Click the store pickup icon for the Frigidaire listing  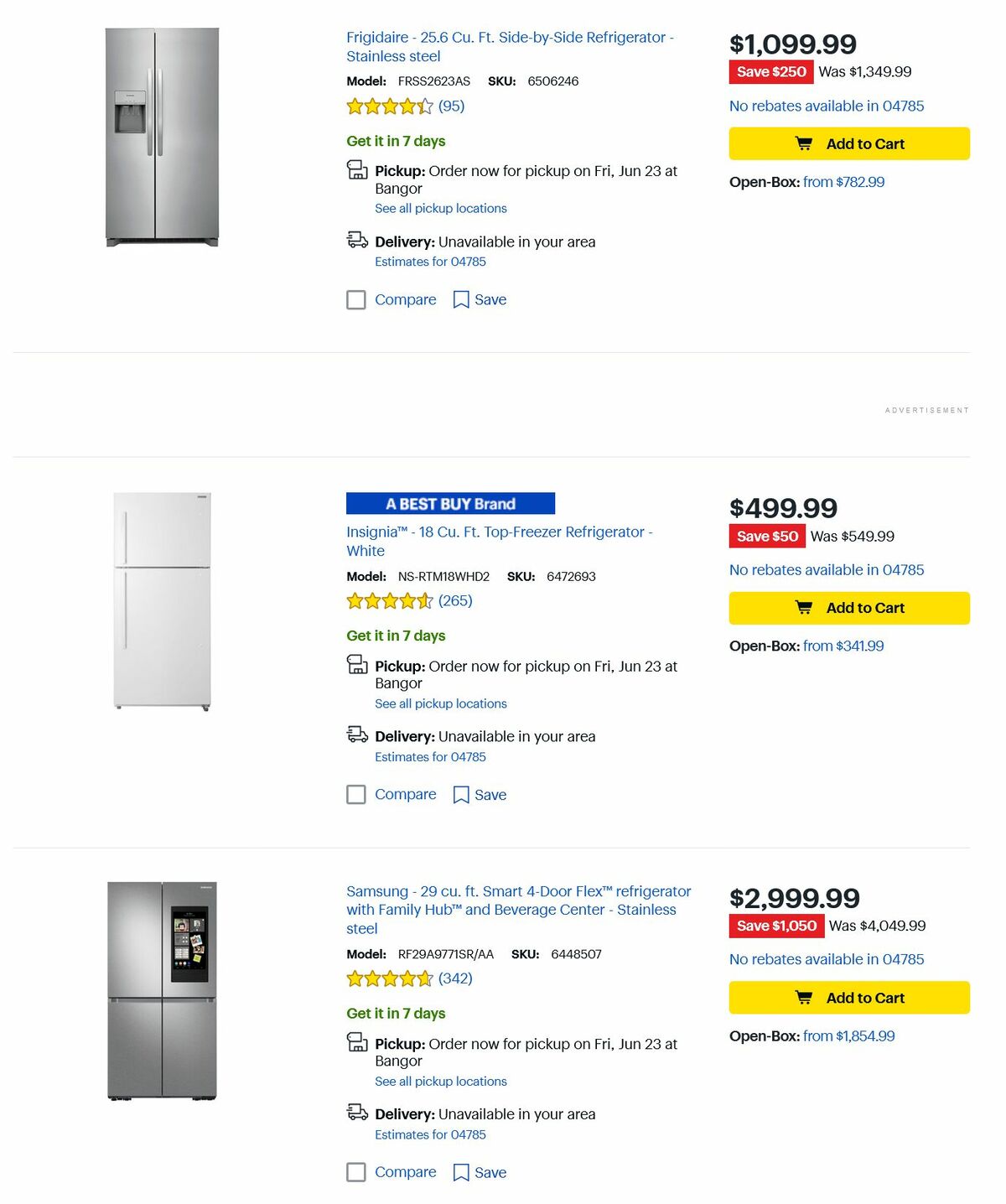[x=357, y=170]
